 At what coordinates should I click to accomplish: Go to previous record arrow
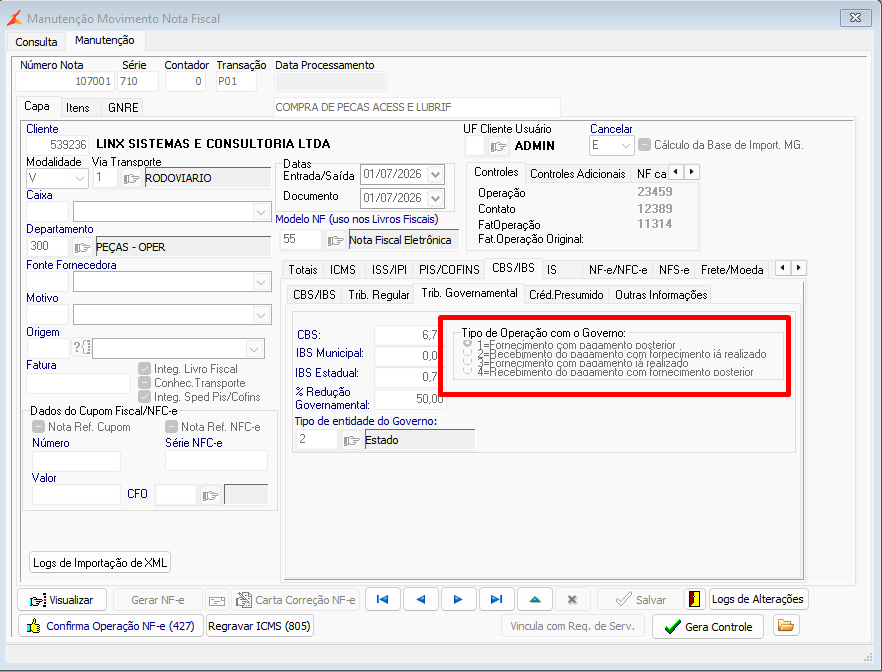coord(420,599)
